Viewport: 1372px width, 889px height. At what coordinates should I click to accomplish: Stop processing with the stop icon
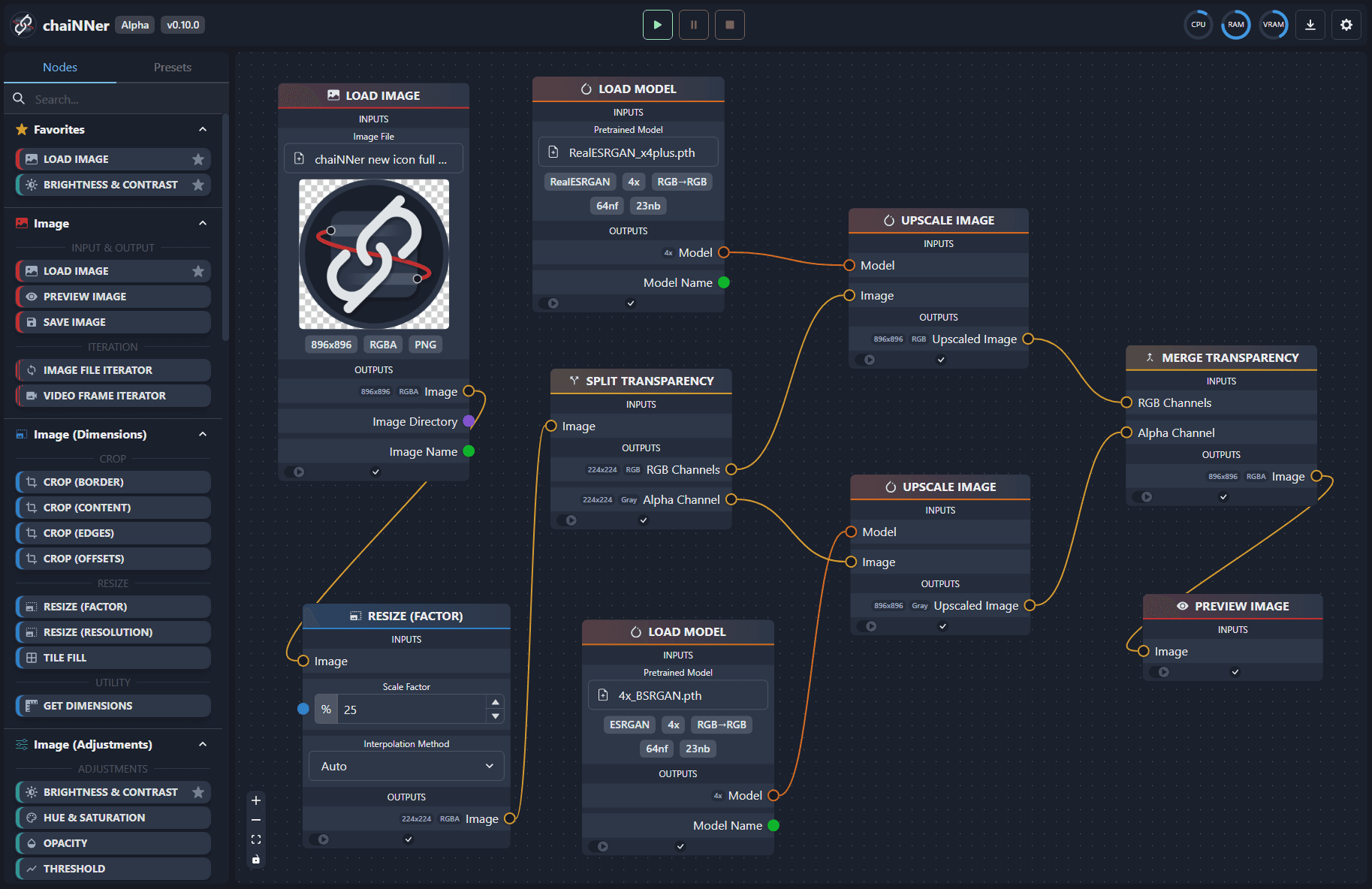(x=729, y=25)
